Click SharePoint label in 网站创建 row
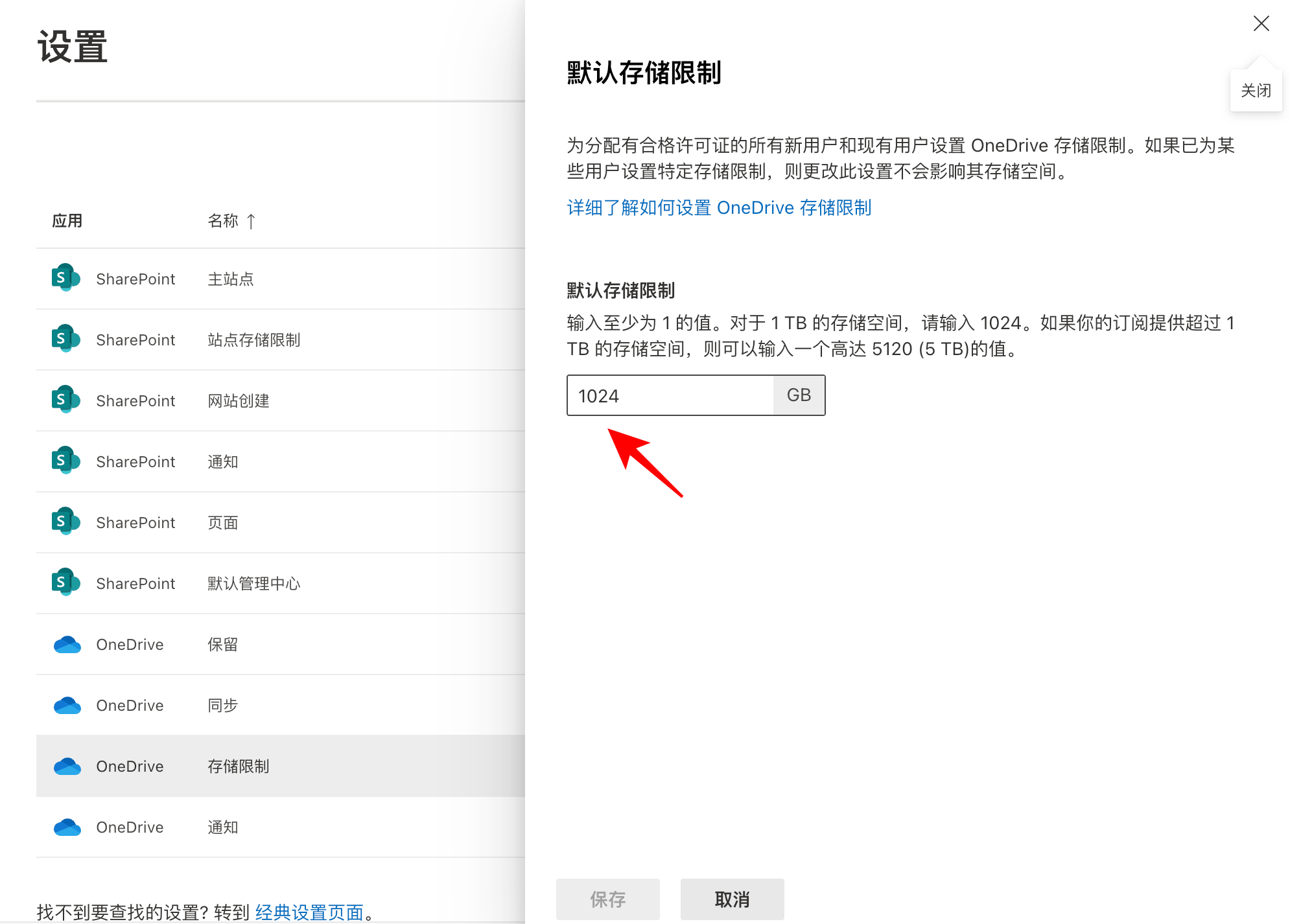Image resolution: width=1290 pixels, height=924 pixels. click(135, 400)
